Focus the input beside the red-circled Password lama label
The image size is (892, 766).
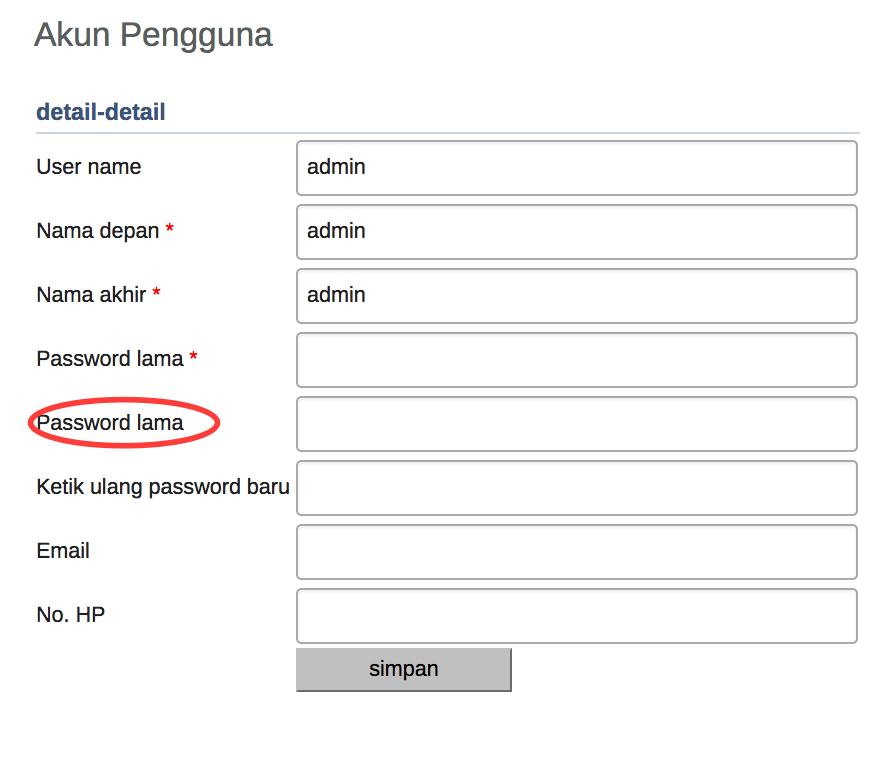[x=576, y=424]
